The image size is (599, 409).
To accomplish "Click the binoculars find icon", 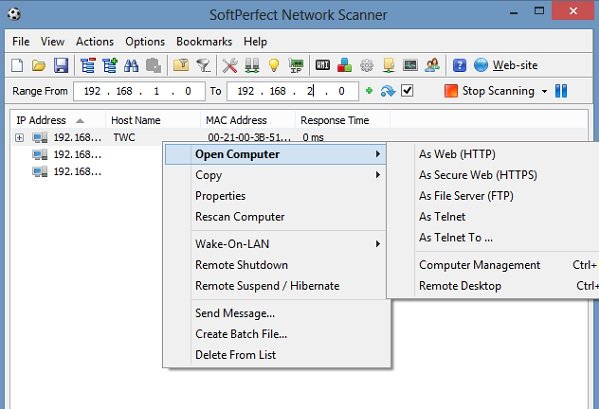I will [x=131, y=66].
